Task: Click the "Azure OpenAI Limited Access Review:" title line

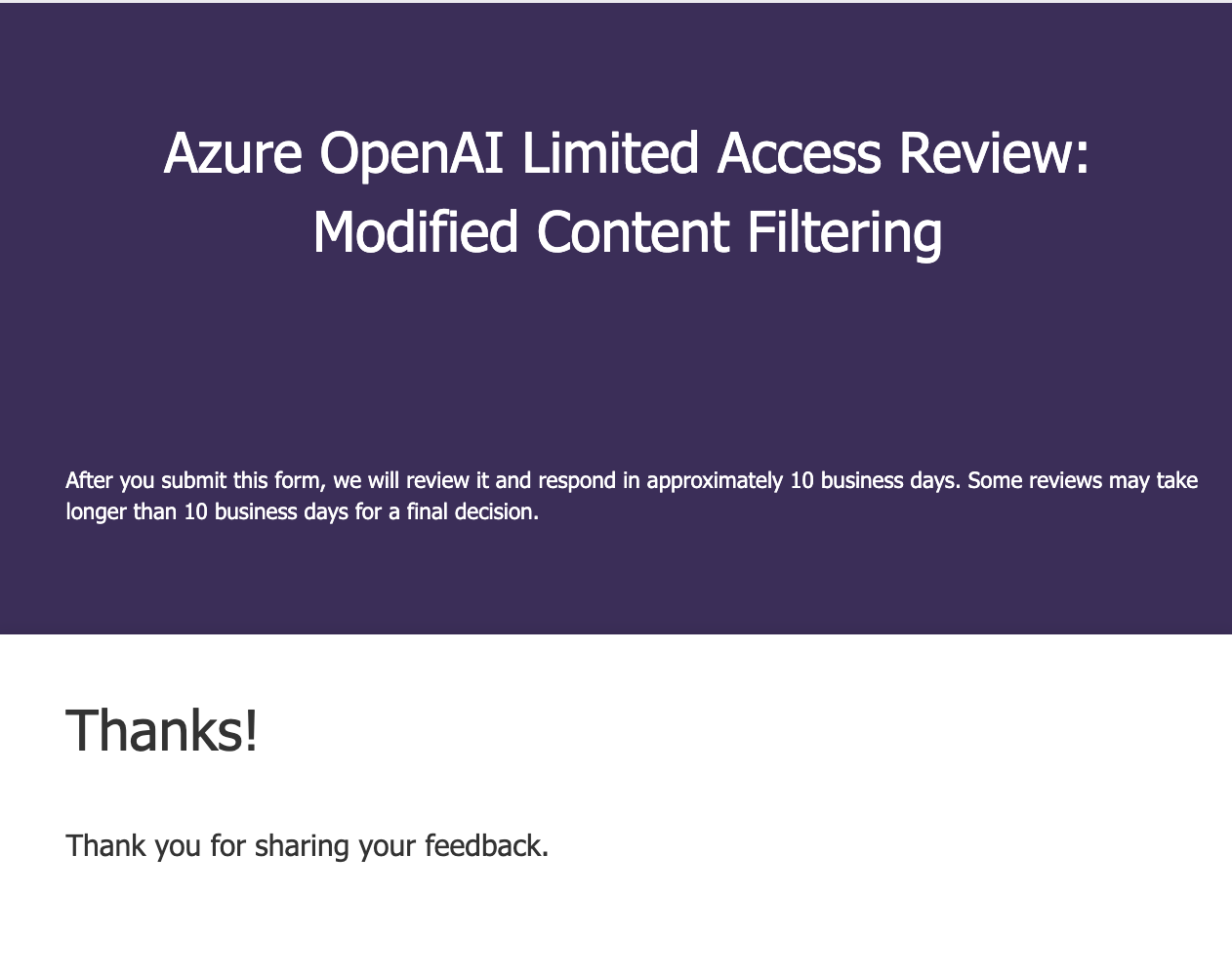Action: [x=626, y=153]
